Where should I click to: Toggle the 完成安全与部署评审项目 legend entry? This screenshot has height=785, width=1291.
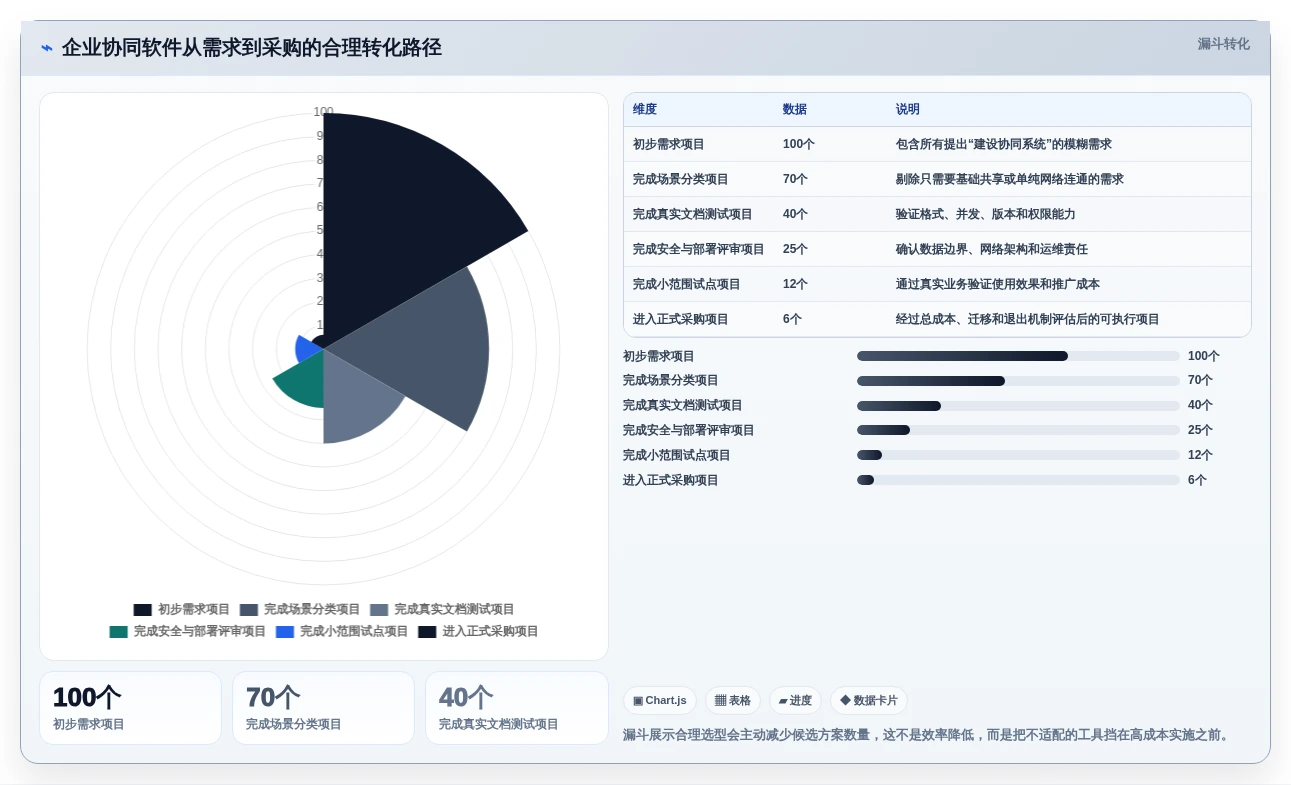pyautogui.click(x=188, y=631)
